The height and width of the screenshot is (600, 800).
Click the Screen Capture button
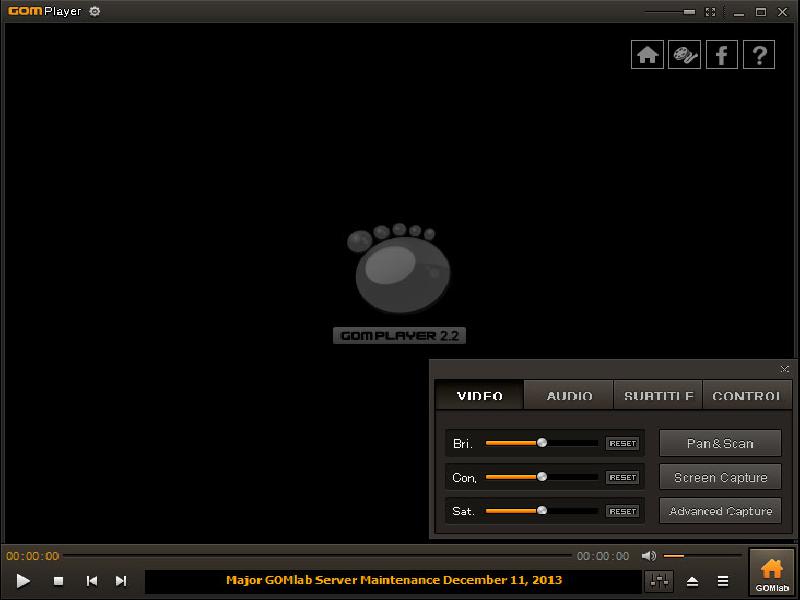pos(720,478)
